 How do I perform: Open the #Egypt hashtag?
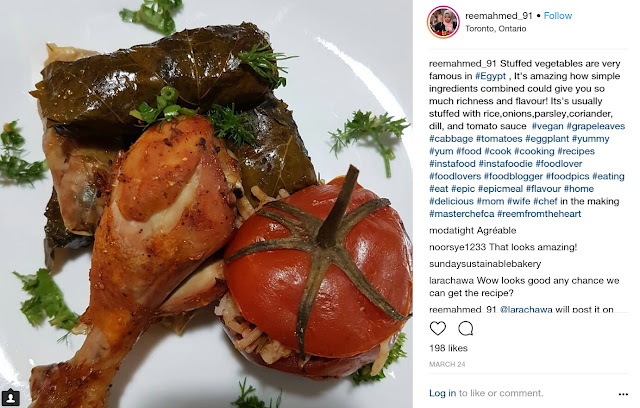coord(490,76)
